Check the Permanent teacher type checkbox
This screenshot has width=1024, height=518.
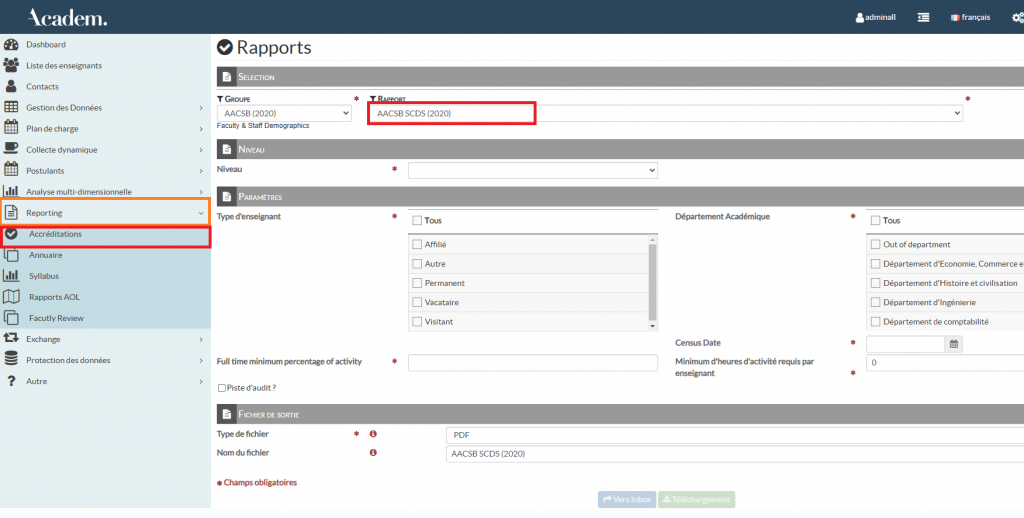coord(417,283)
